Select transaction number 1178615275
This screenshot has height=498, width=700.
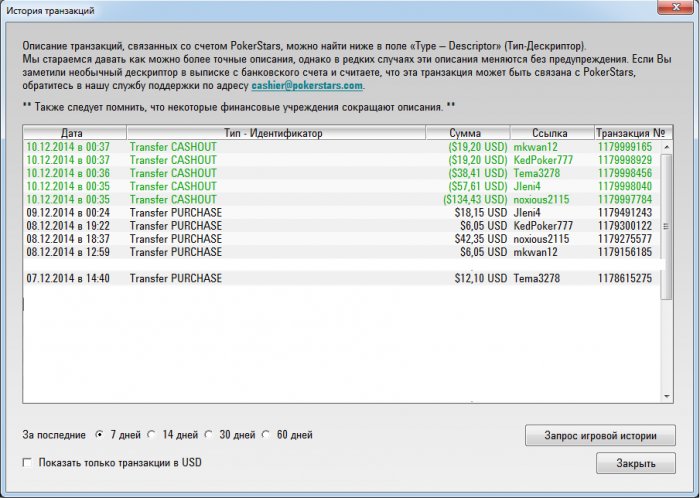click(x=625, y=278)
